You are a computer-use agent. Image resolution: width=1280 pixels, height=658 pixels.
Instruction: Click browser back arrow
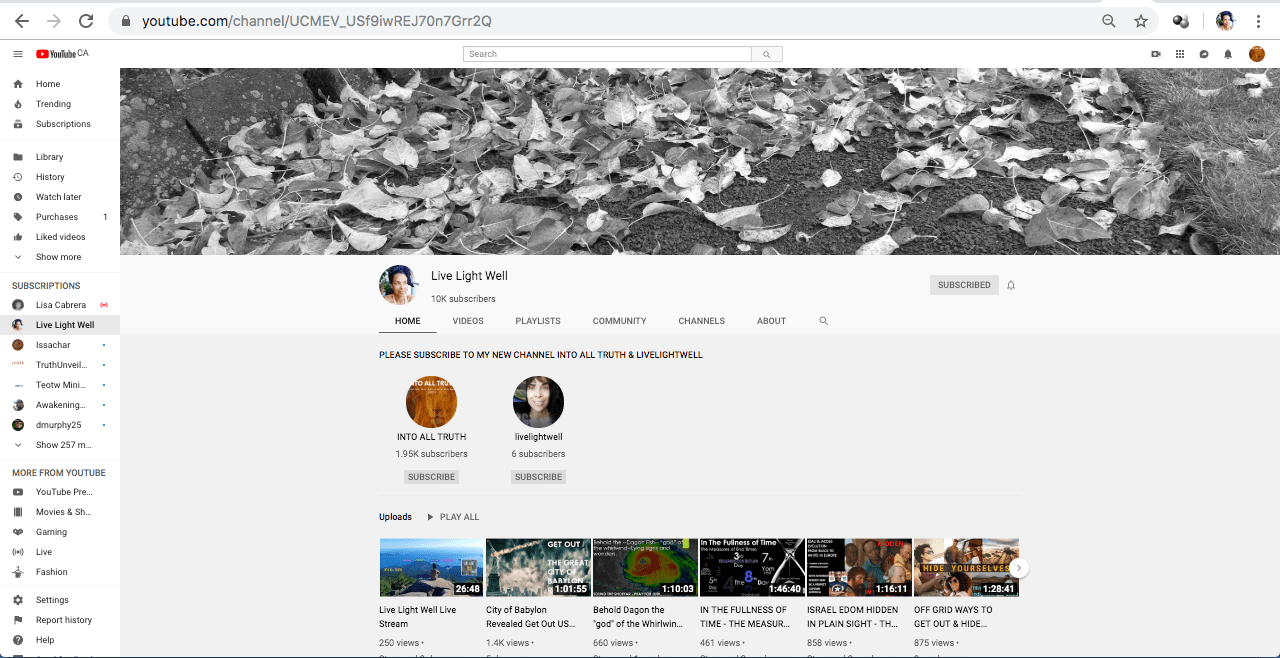click(22, 21)
